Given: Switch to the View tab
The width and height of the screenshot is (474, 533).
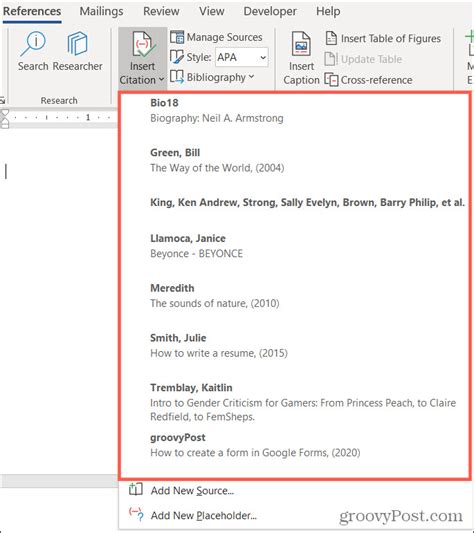Looking at the screenshot, I should point(211,11).
